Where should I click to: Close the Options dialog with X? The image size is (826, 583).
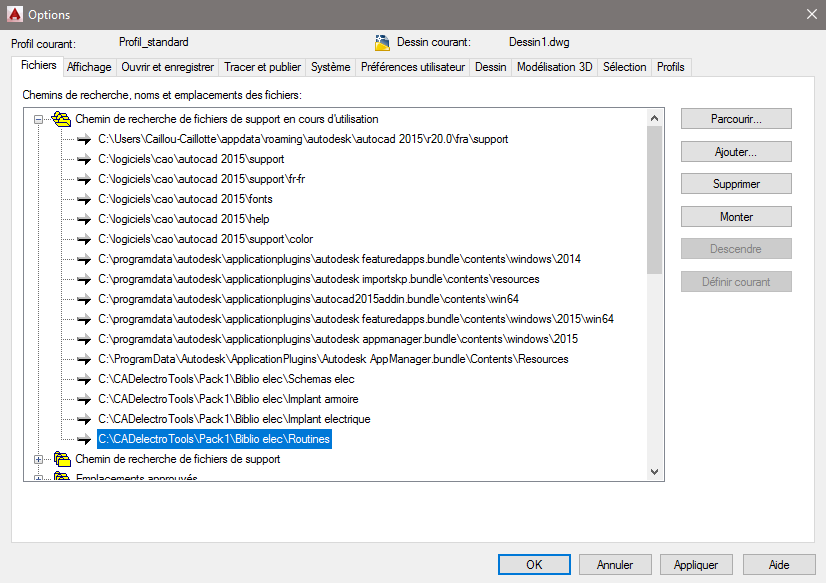[x=811, y=14]
